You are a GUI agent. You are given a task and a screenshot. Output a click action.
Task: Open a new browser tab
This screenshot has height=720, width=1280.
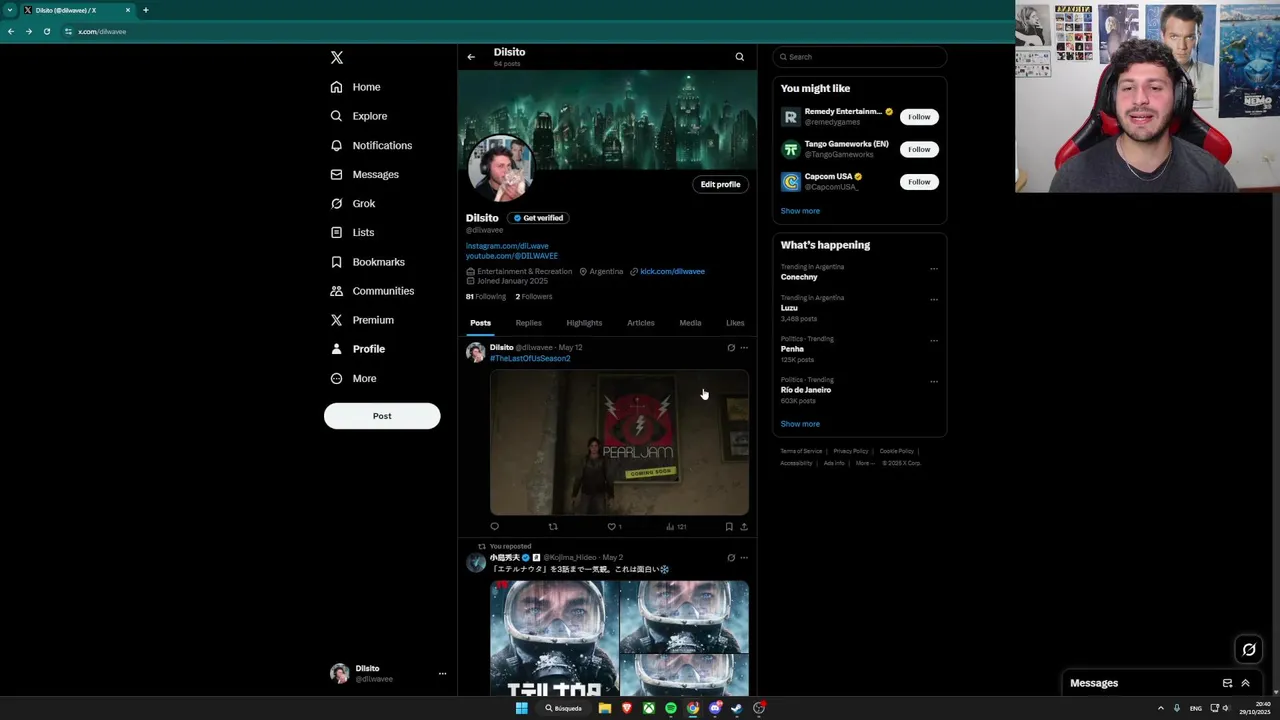(145, 10)
